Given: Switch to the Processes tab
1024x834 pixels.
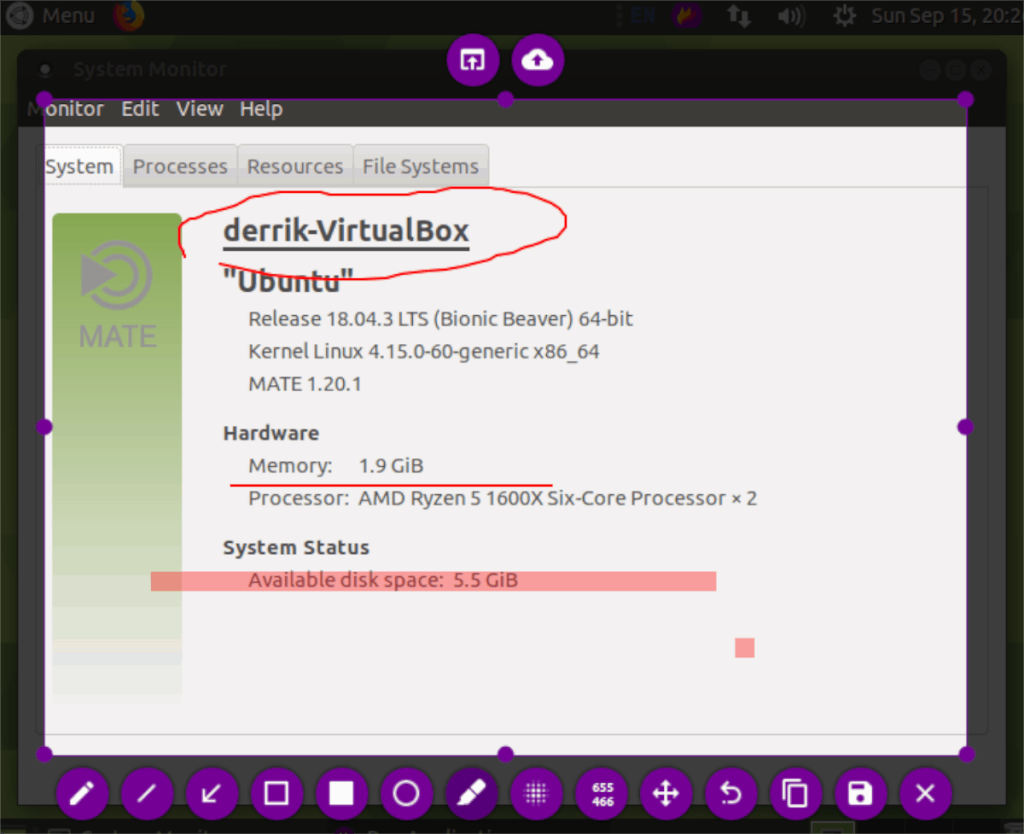Looking at the screenshot, I should tap(180, 167).
